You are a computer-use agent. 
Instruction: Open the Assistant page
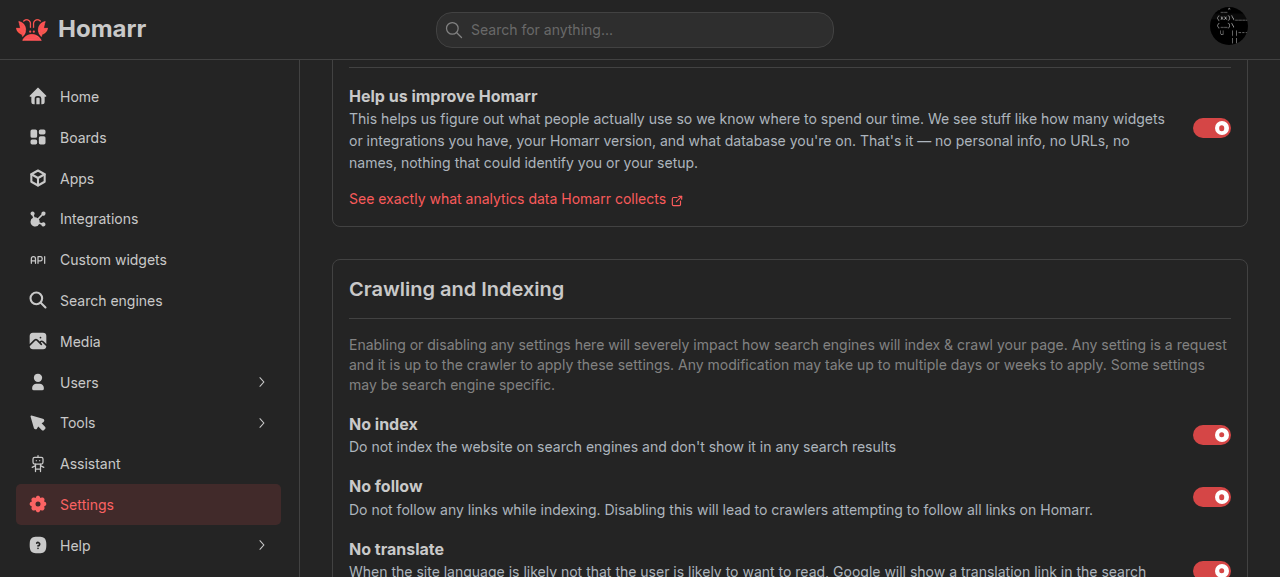pyautogui.click(x=148, y=464)
